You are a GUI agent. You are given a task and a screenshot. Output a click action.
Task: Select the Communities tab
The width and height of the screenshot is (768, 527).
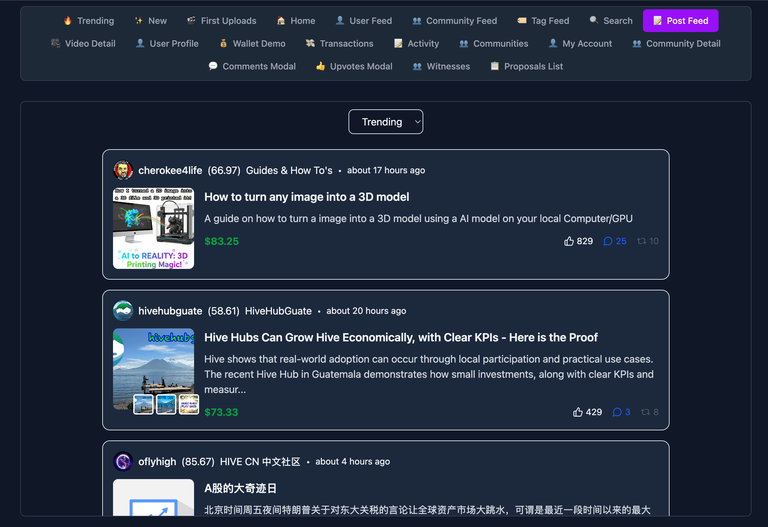494,44
